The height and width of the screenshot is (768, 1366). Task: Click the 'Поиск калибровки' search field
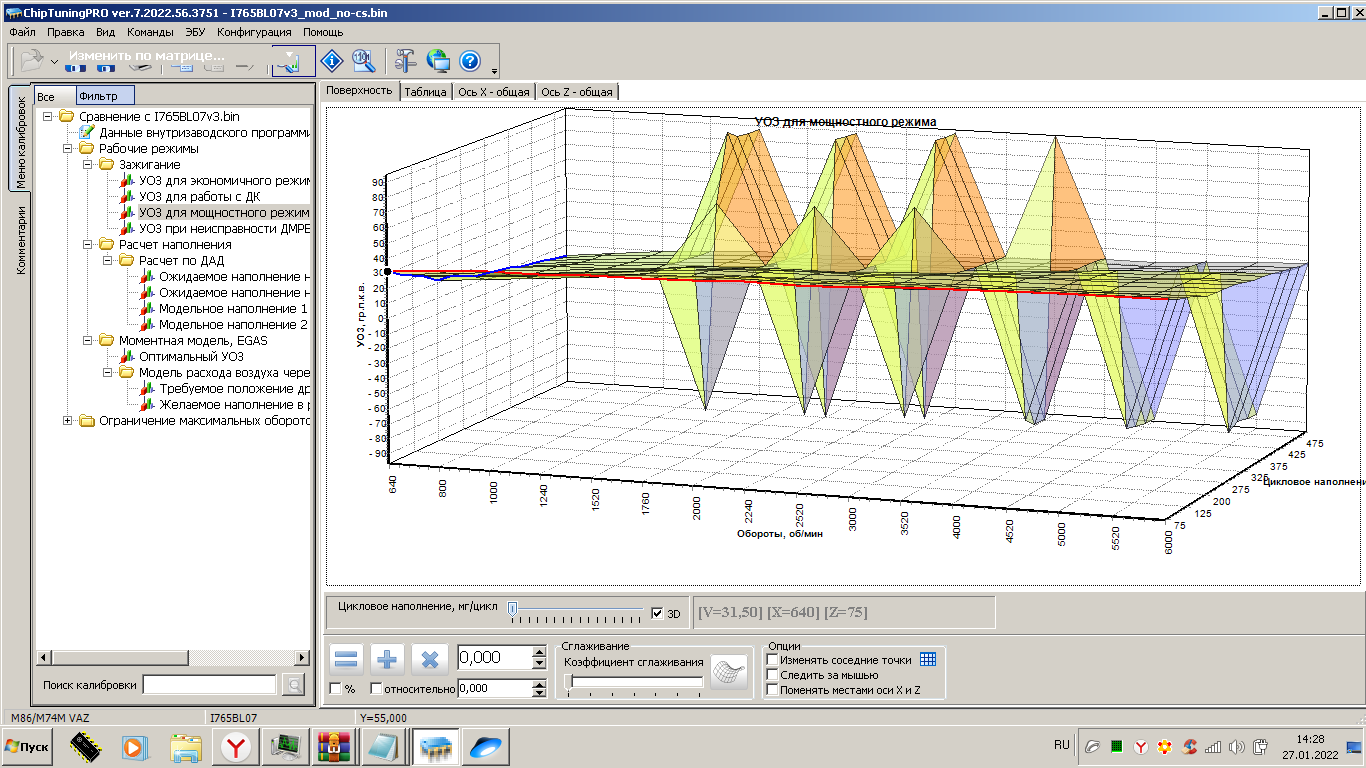209,685
